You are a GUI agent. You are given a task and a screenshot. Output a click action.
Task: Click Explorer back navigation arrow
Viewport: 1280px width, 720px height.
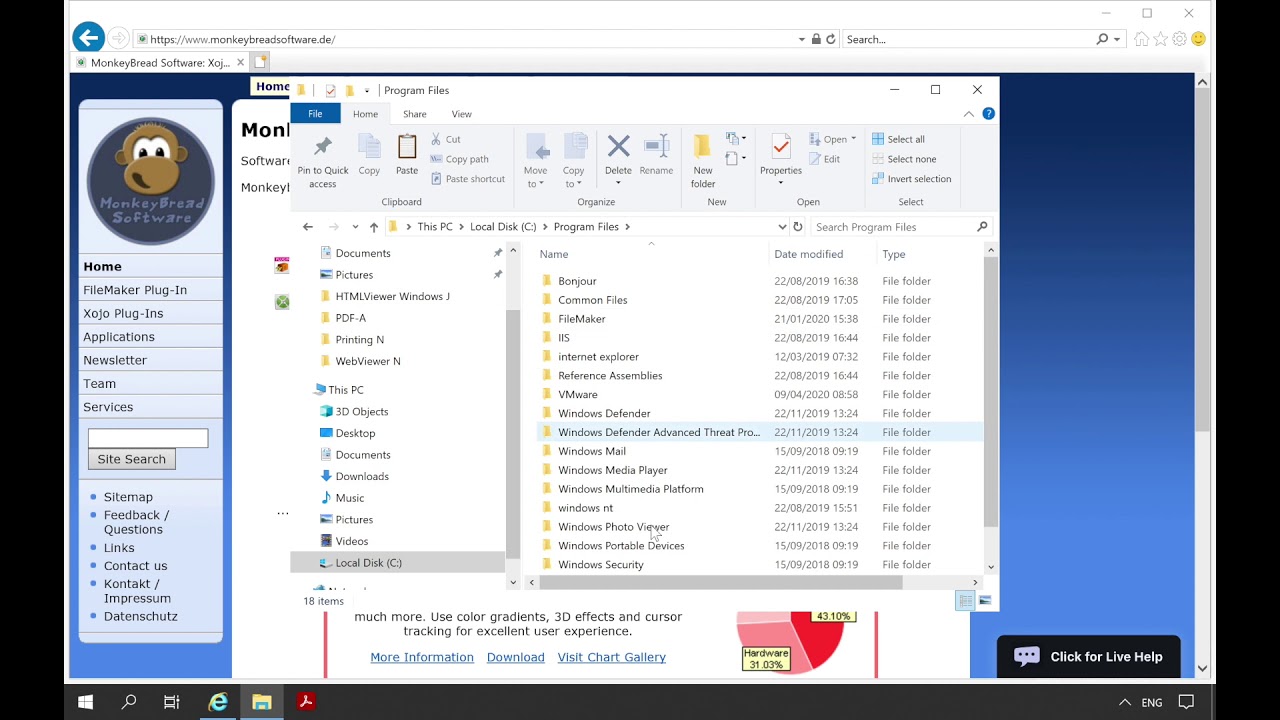point(308,227)
